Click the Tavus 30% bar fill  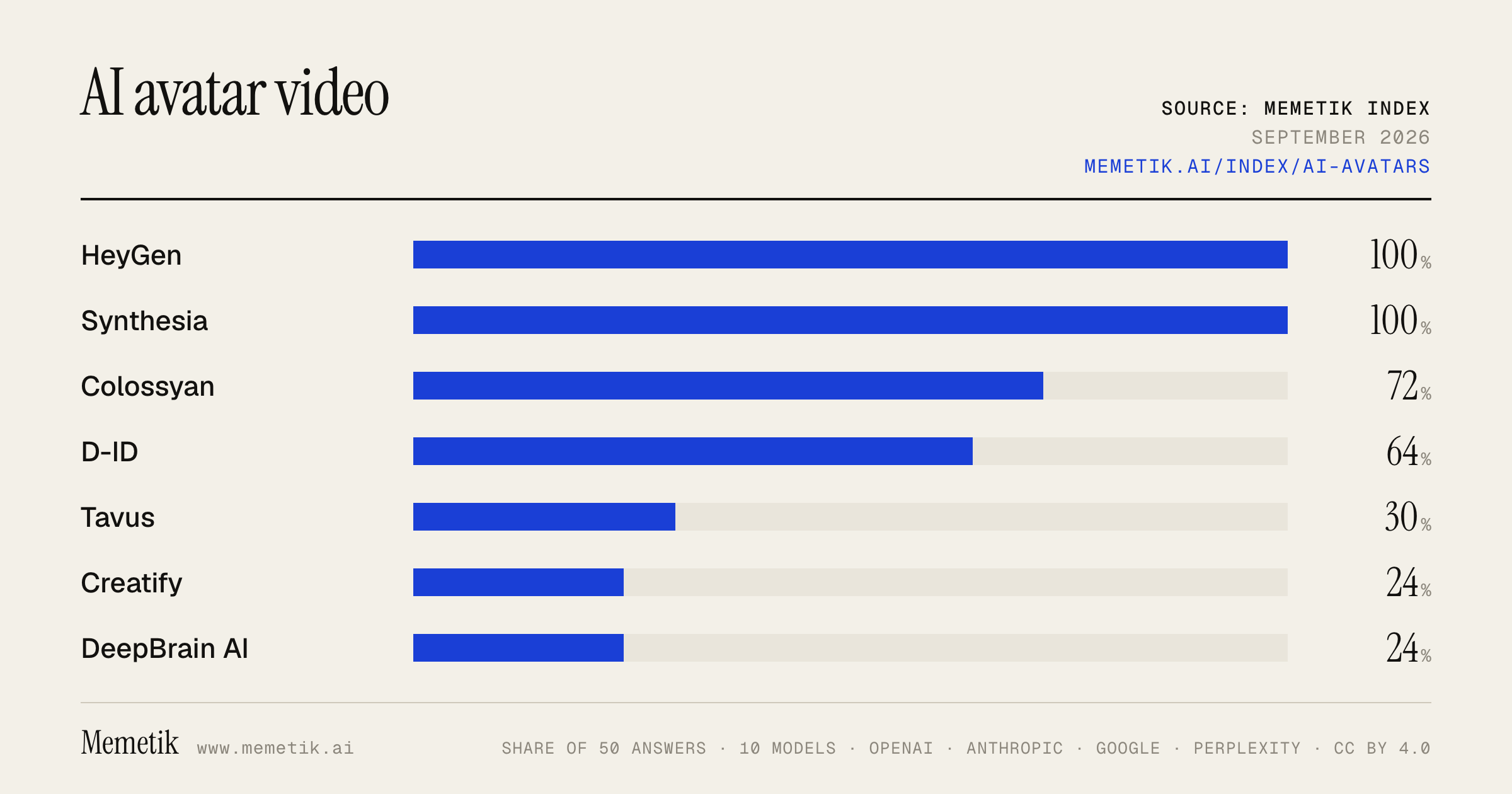pyautogui.click(x=544, y=517)
